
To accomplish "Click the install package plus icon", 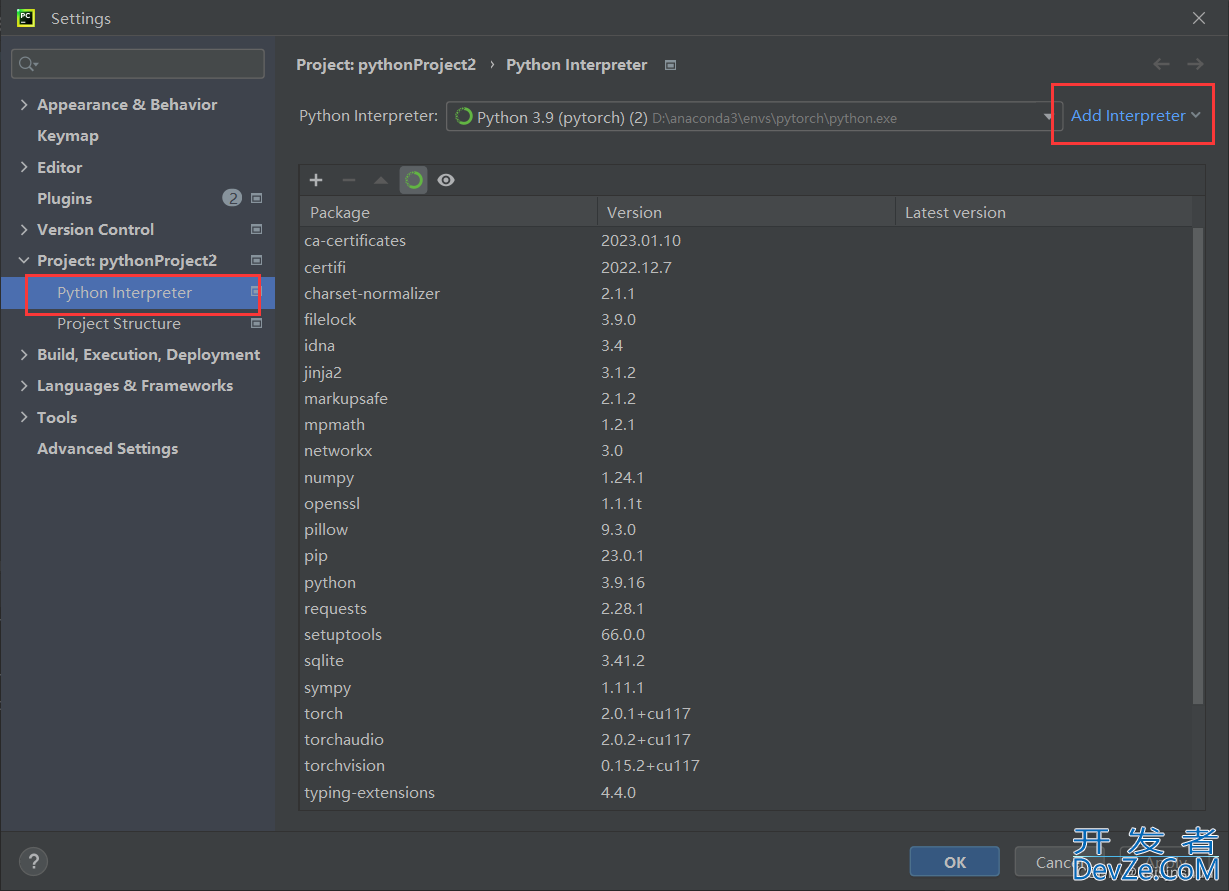I will pos(316,180).
